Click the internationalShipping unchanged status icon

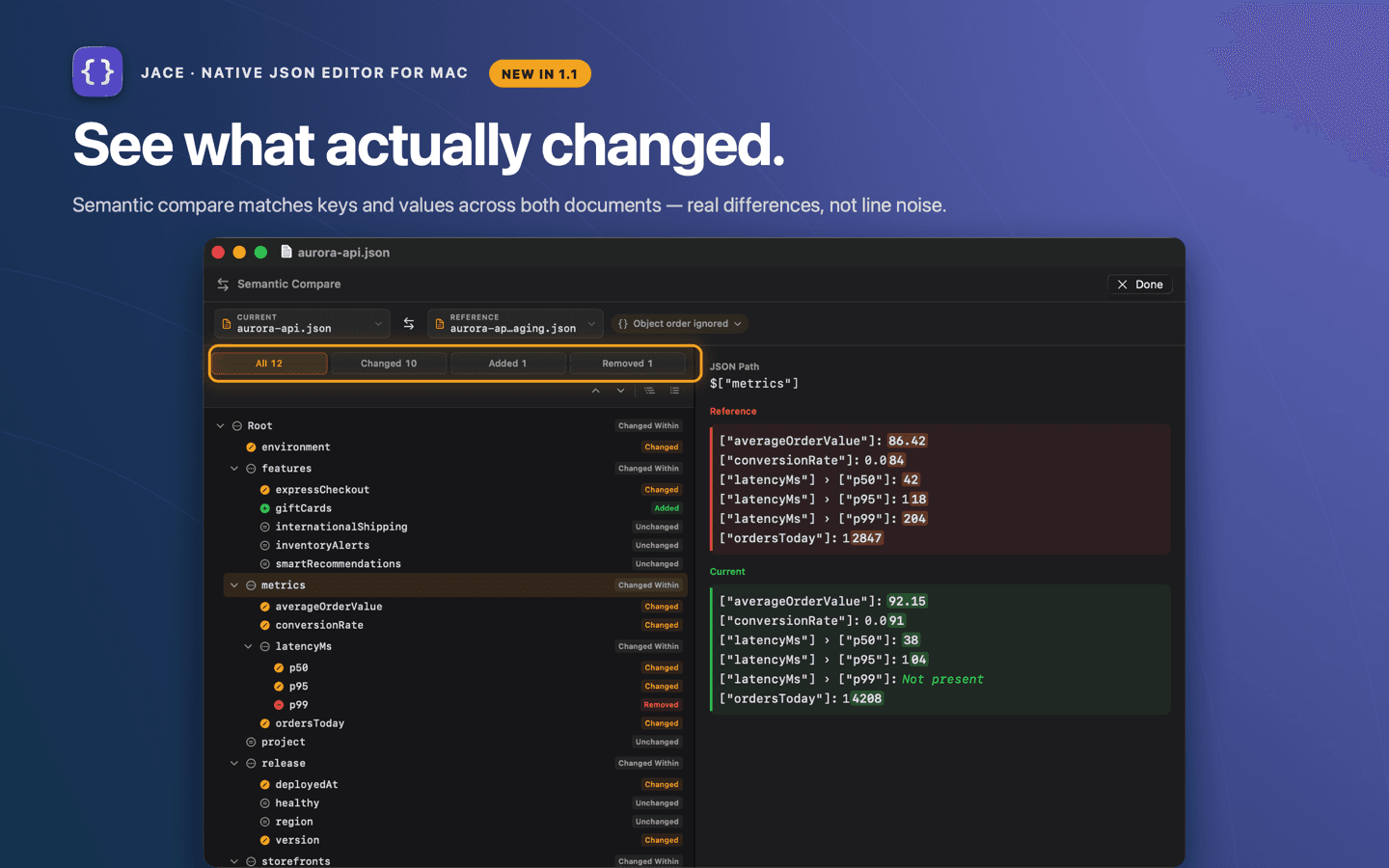[x=264, y=527]
